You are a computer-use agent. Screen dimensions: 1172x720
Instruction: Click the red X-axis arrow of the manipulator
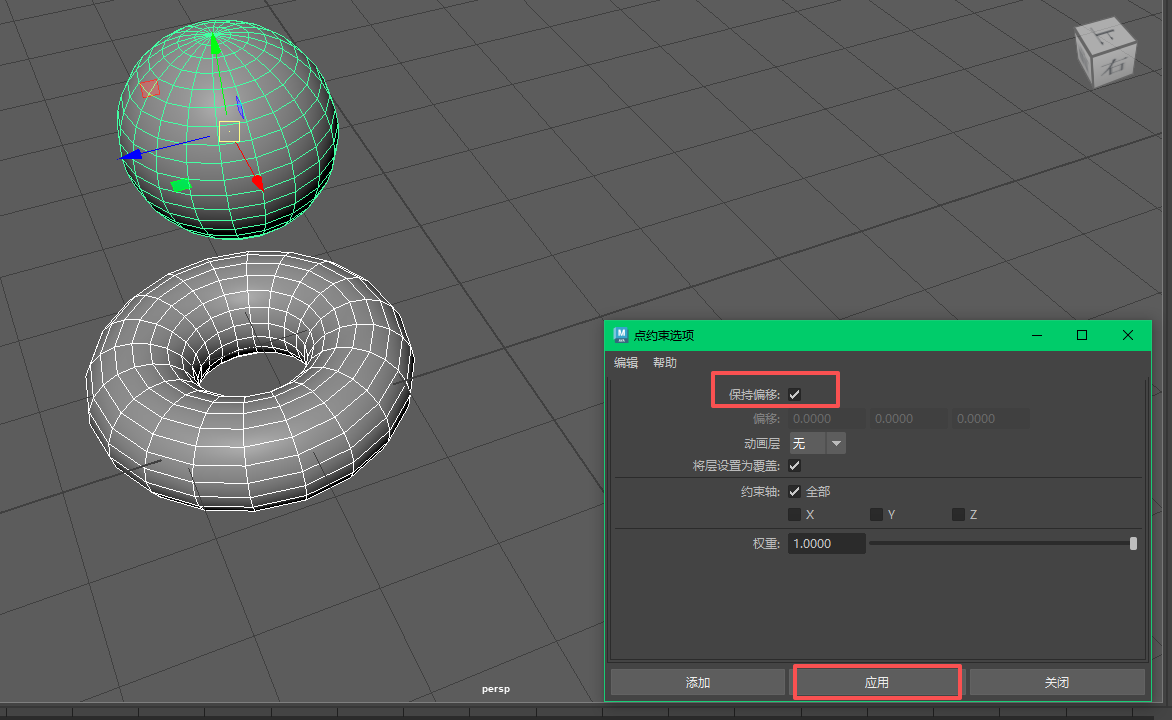(x=257, y=181)
